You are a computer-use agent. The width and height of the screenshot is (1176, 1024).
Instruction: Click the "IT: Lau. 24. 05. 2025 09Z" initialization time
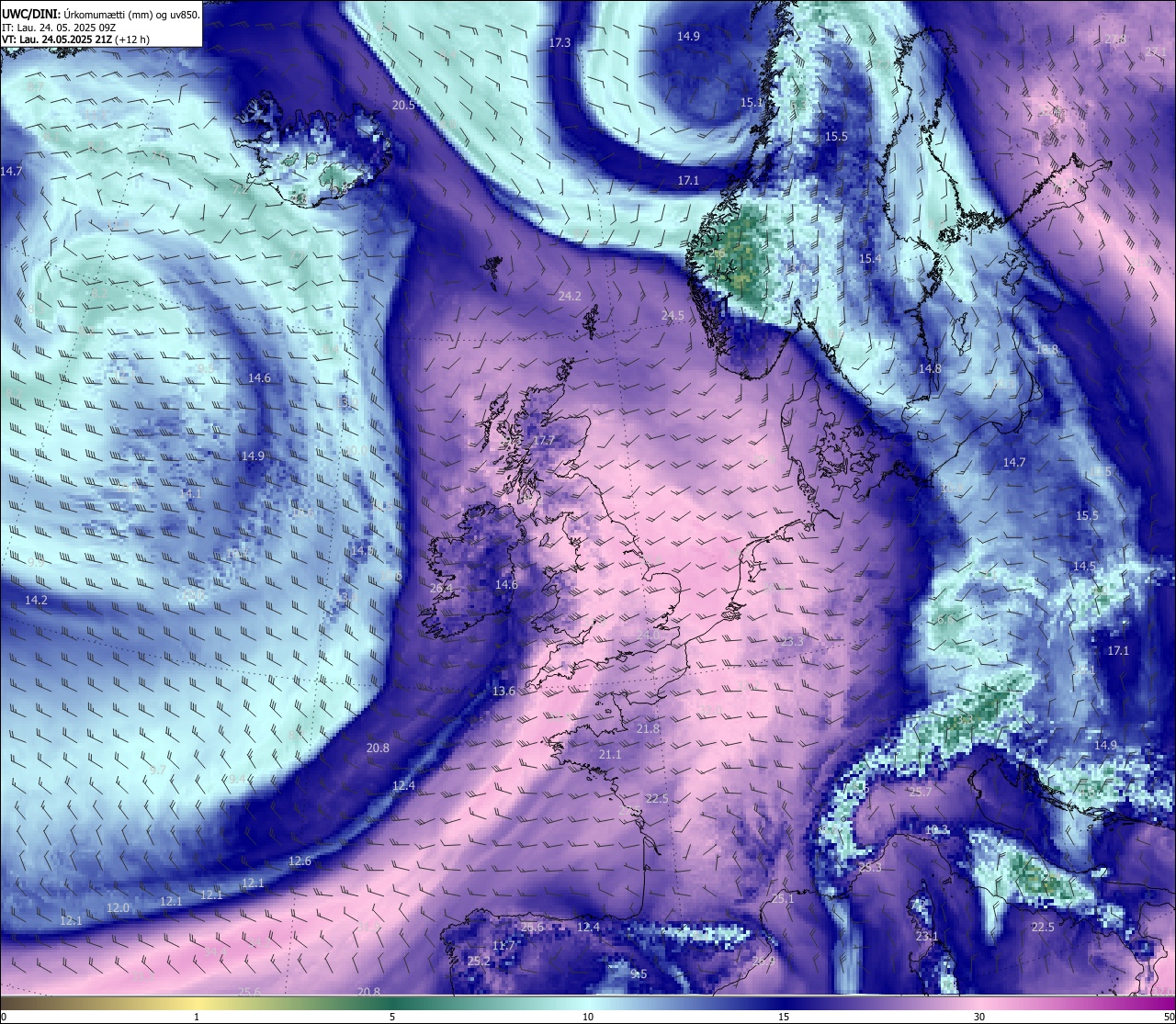point(59,28)
